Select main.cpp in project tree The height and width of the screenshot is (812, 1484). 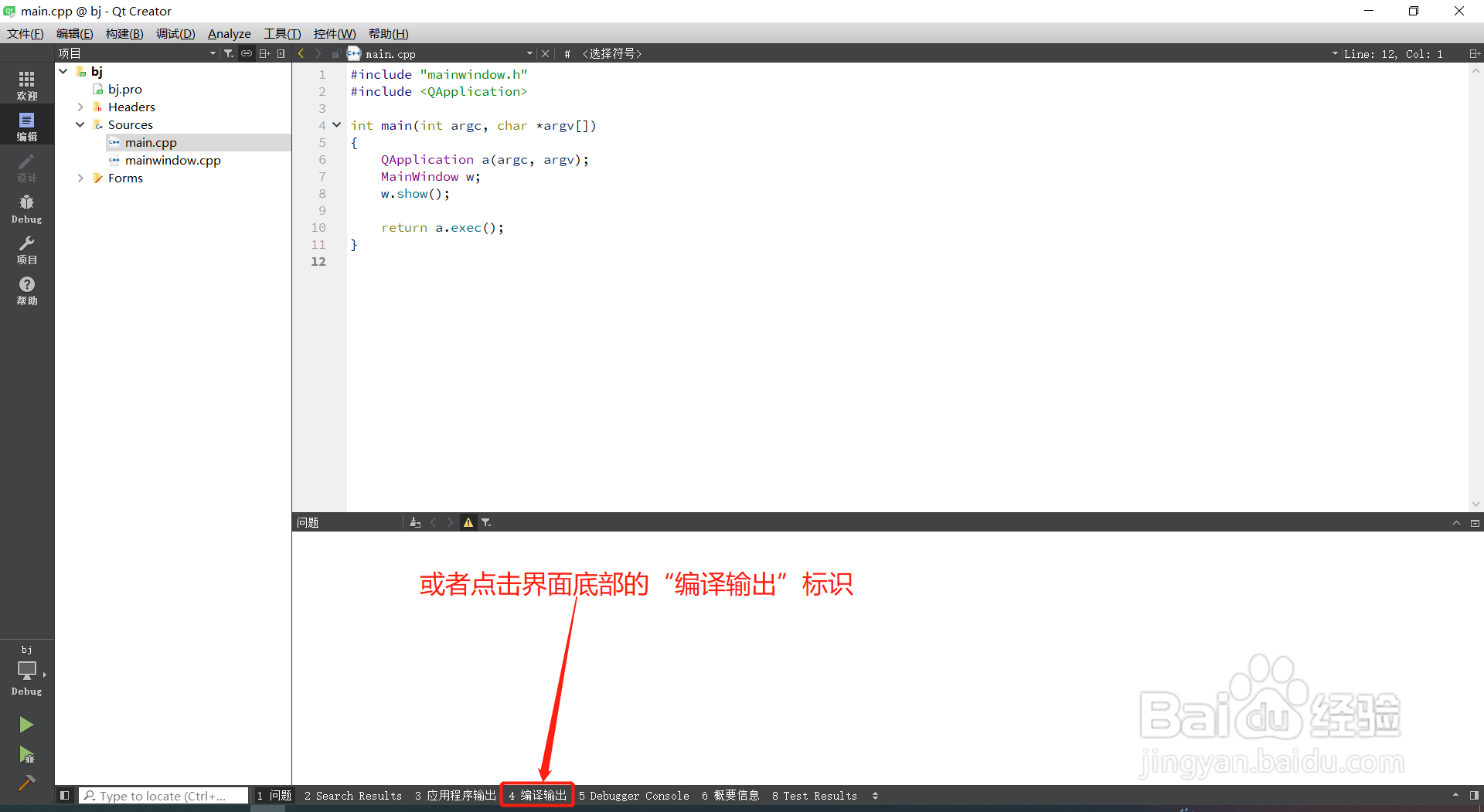click(151, 142)
